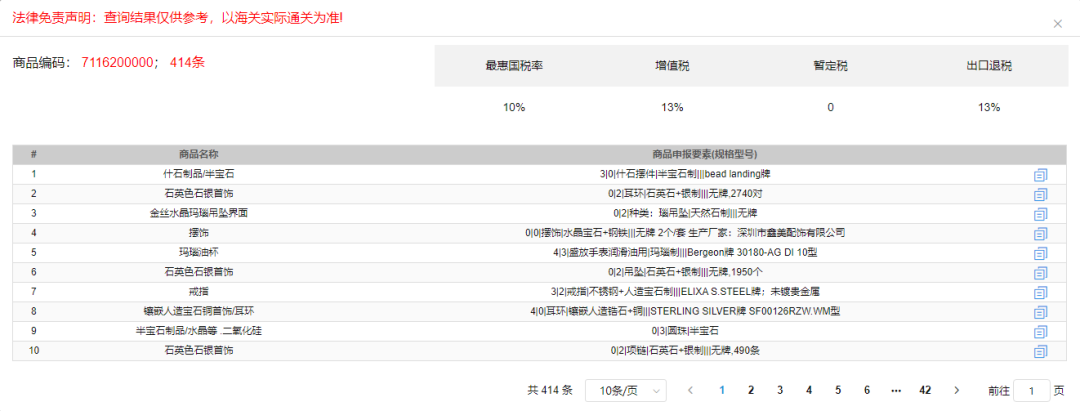
Task: Click the 无牌,490条 specification text
Action: 736,351
